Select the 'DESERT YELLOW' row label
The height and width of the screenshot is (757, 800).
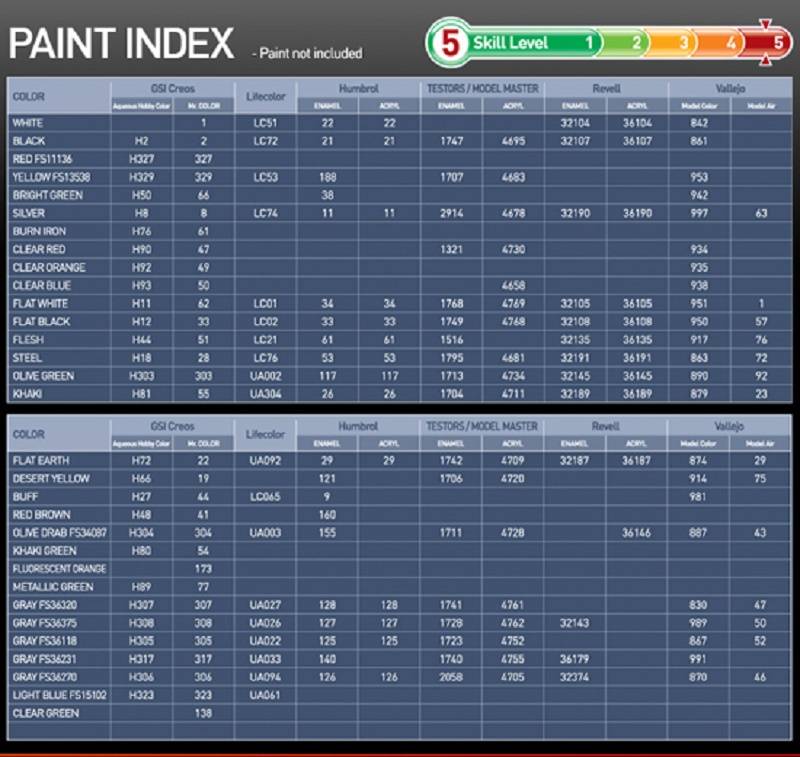coord(51,478)
